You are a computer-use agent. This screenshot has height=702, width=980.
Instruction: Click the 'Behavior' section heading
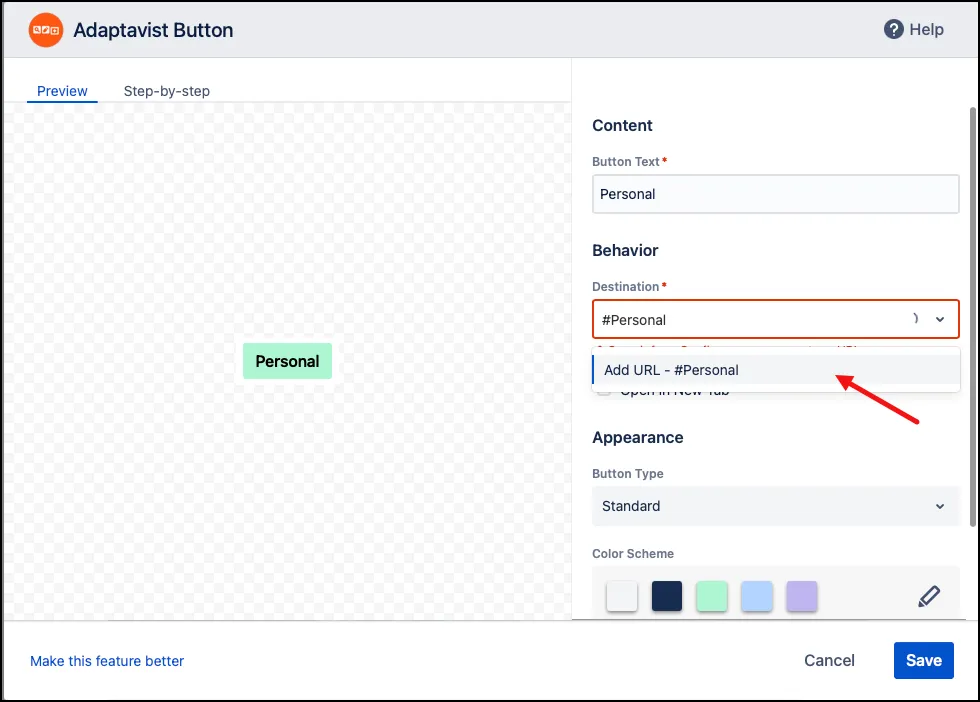point(625,251)
